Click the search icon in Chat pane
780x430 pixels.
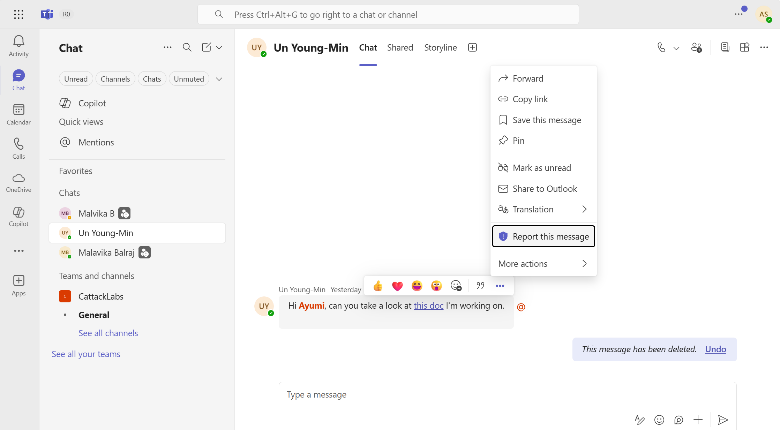tap(187, 47)
